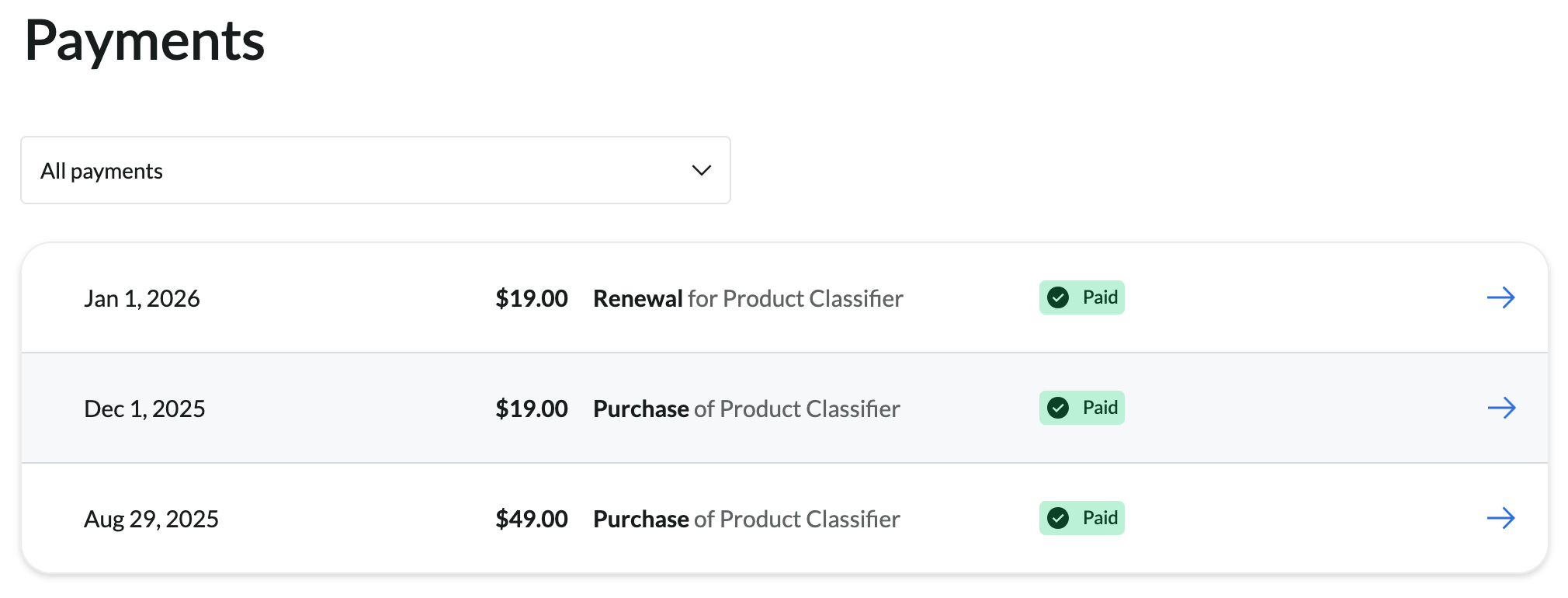Expand the payment filter selector
The image size is (1568, 598).
click(375, 170)
